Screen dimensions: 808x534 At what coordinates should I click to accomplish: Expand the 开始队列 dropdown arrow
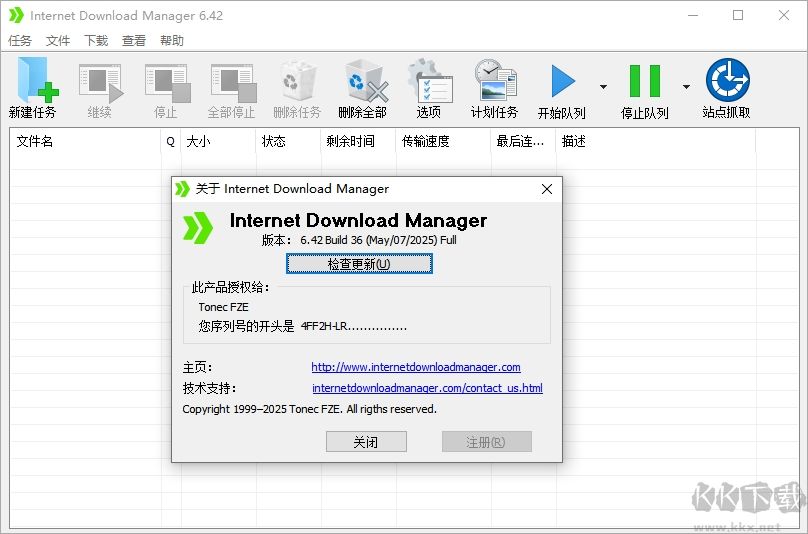(x=603, y=86)
